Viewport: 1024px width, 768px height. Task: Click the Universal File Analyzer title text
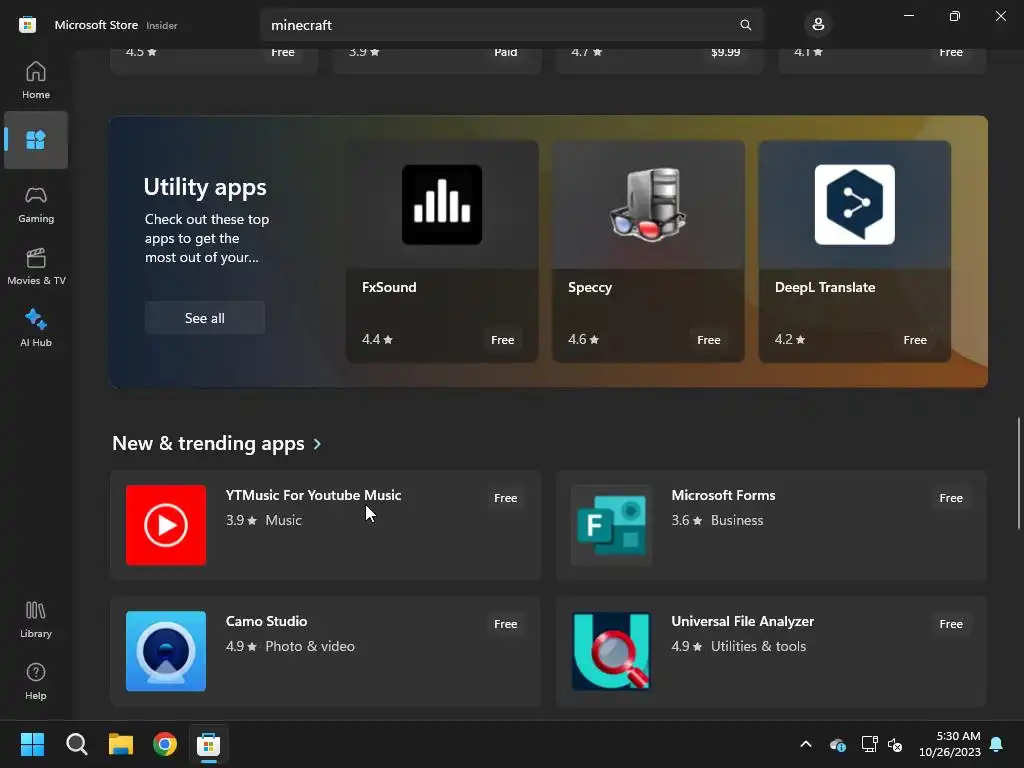(x=743, y=622)
